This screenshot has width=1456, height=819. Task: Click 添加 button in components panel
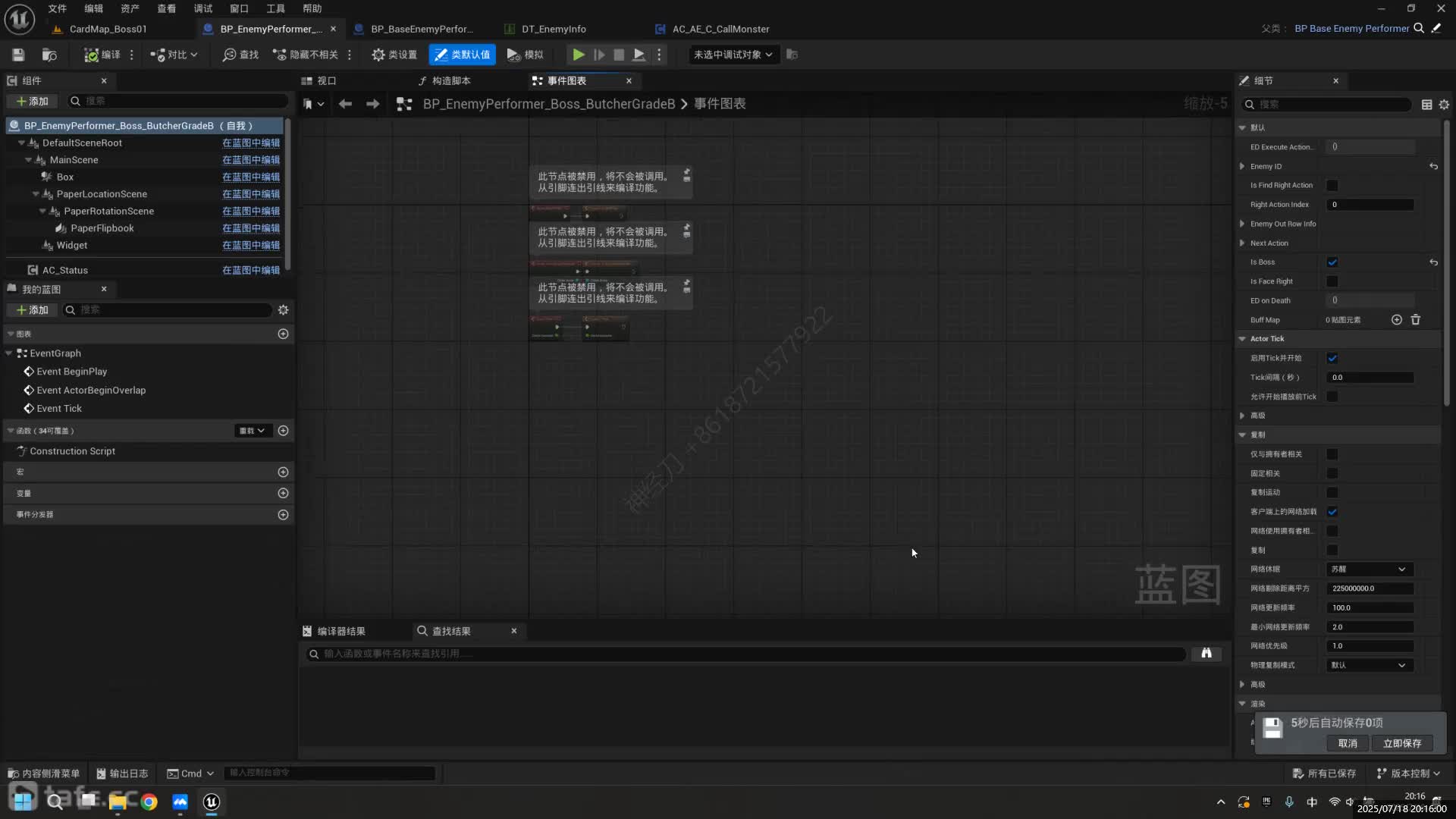coord(32,101)
